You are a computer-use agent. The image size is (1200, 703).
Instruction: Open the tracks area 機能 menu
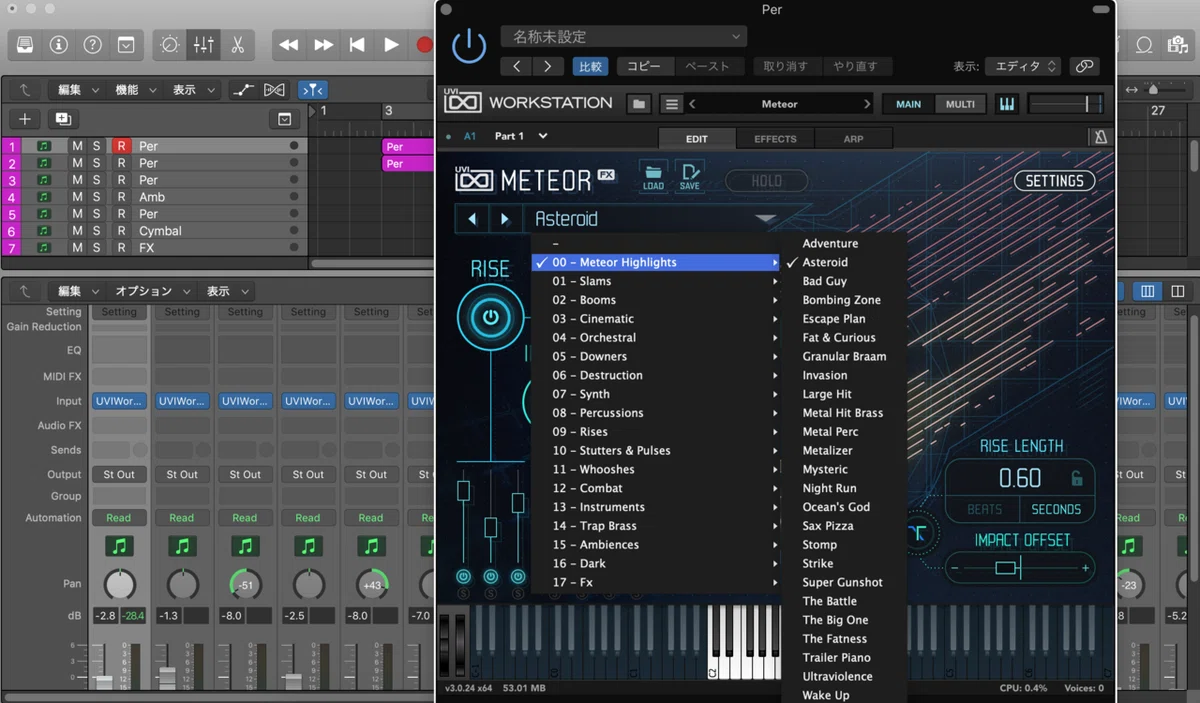pyautogui.click(x=133, y=90)
